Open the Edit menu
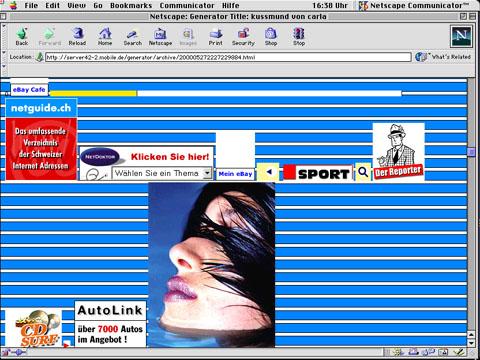Viewport: 480px width, 360px height. point(53,5)
